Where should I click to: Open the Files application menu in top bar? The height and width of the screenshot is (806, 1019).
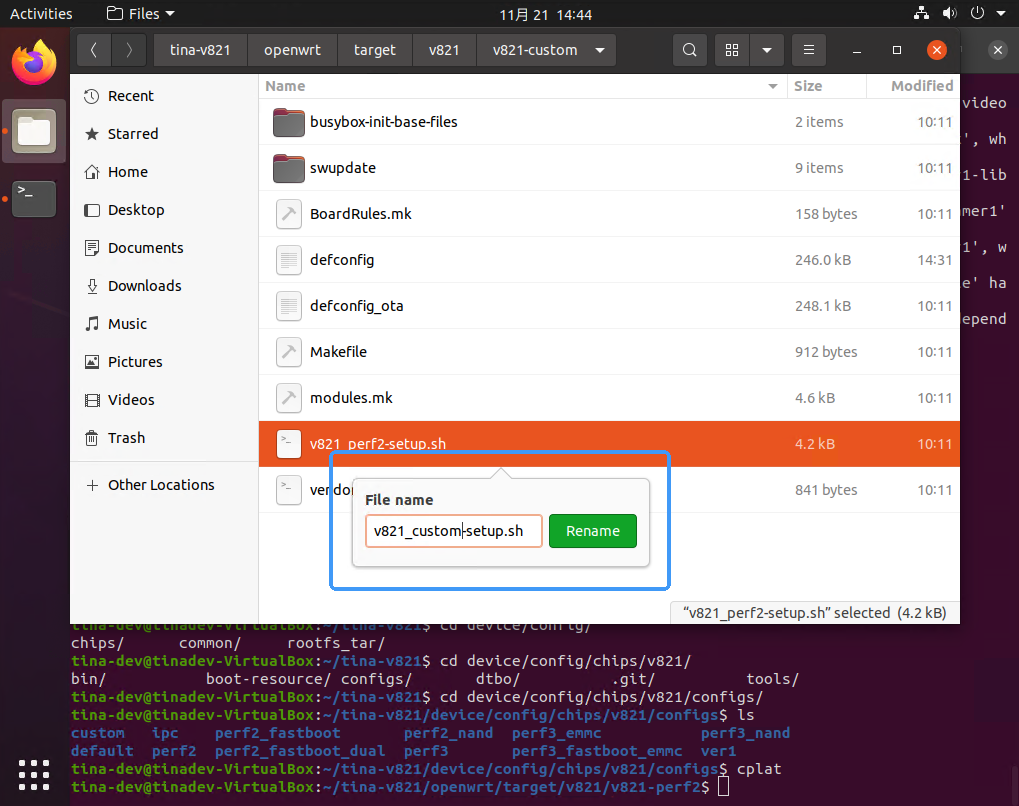coord(140,14)
